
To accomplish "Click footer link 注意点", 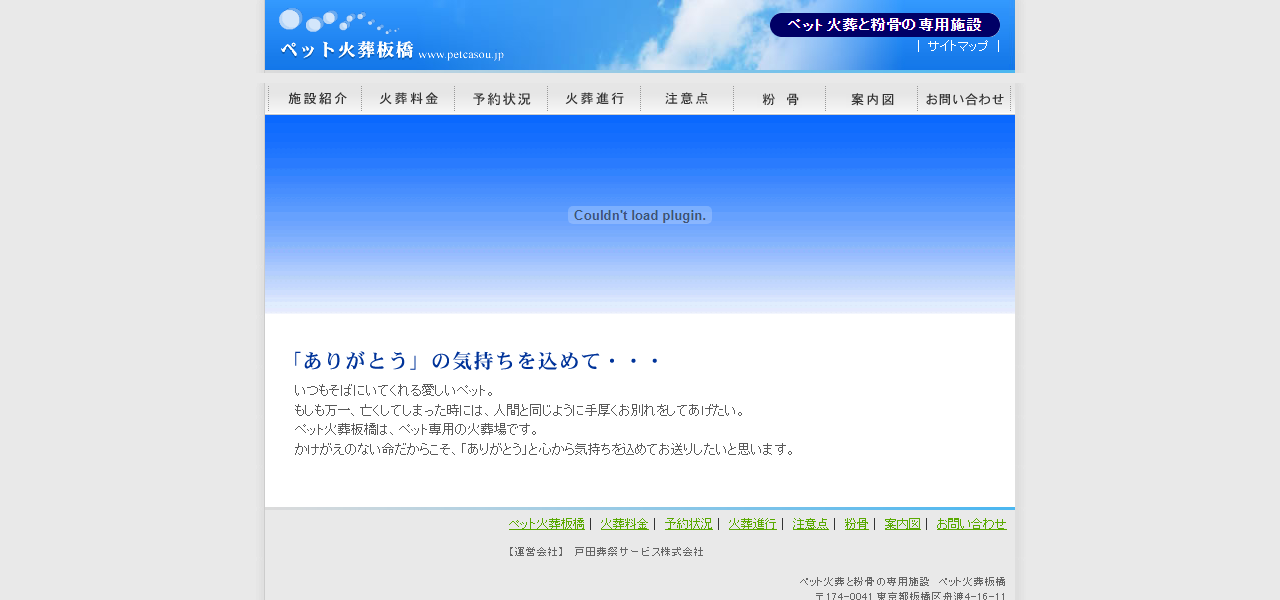I will point(811,524).
